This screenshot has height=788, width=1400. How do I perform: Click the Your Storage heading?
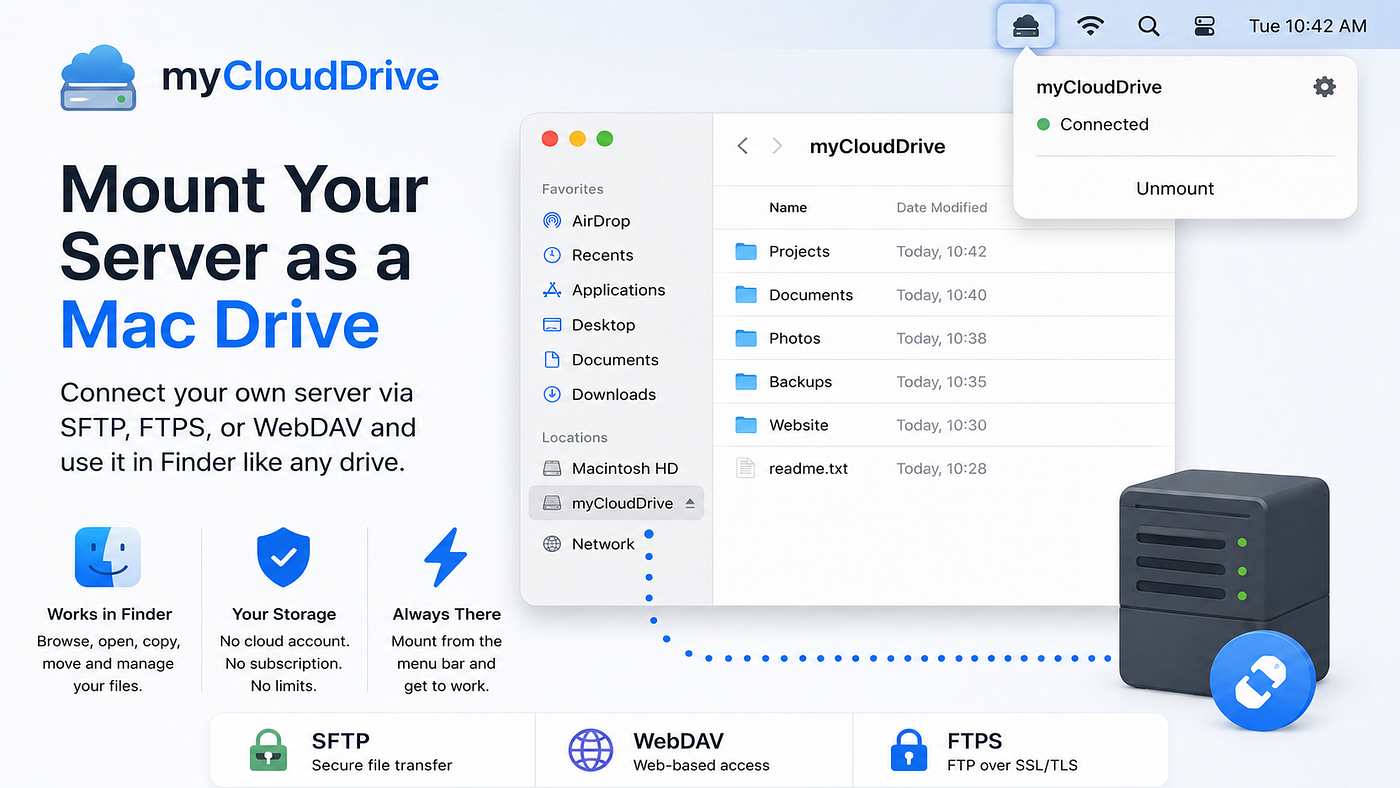(284, 614)
